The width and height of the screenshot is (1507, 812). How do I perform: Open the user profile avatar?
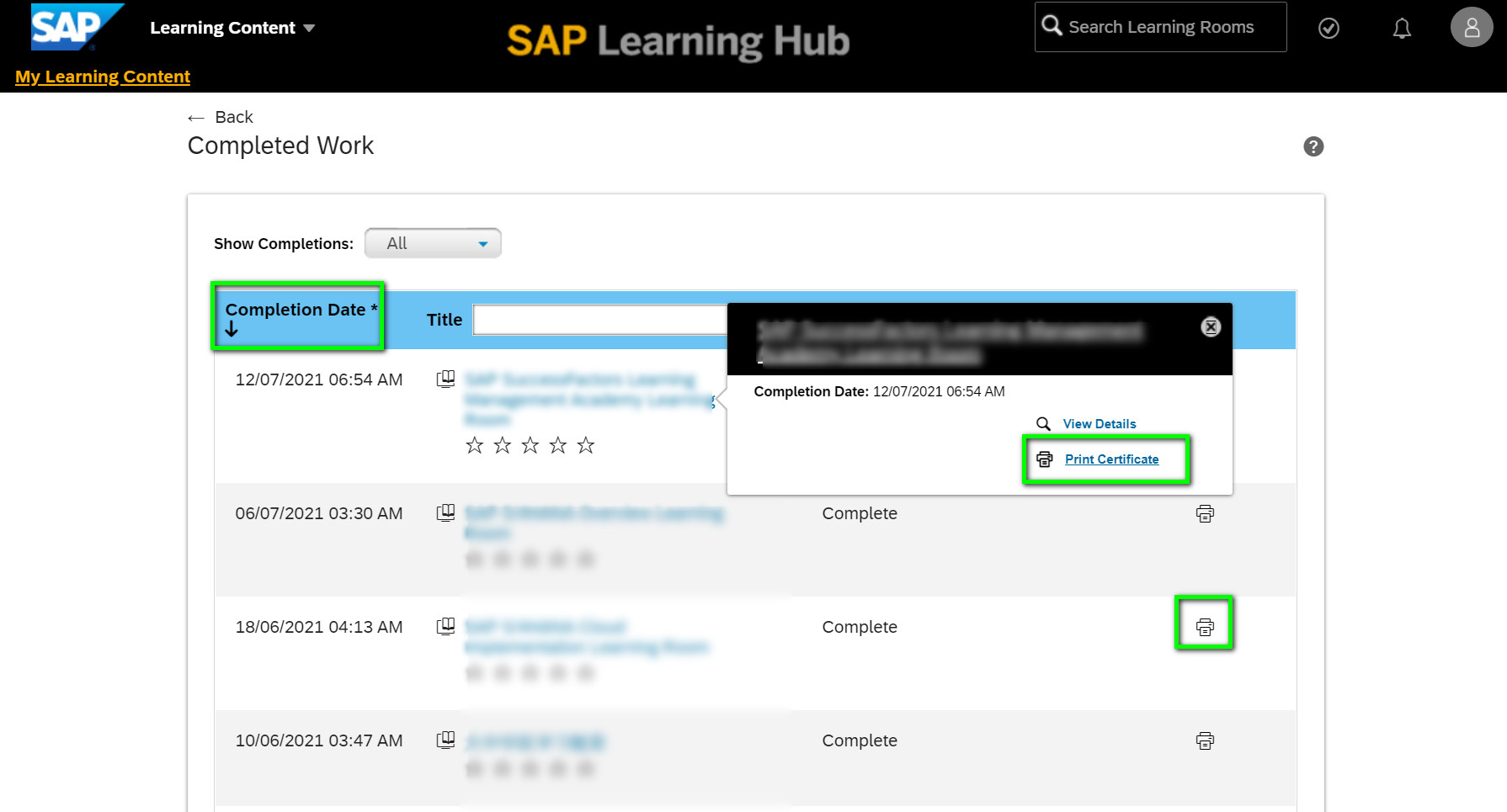click(1472, 27)
